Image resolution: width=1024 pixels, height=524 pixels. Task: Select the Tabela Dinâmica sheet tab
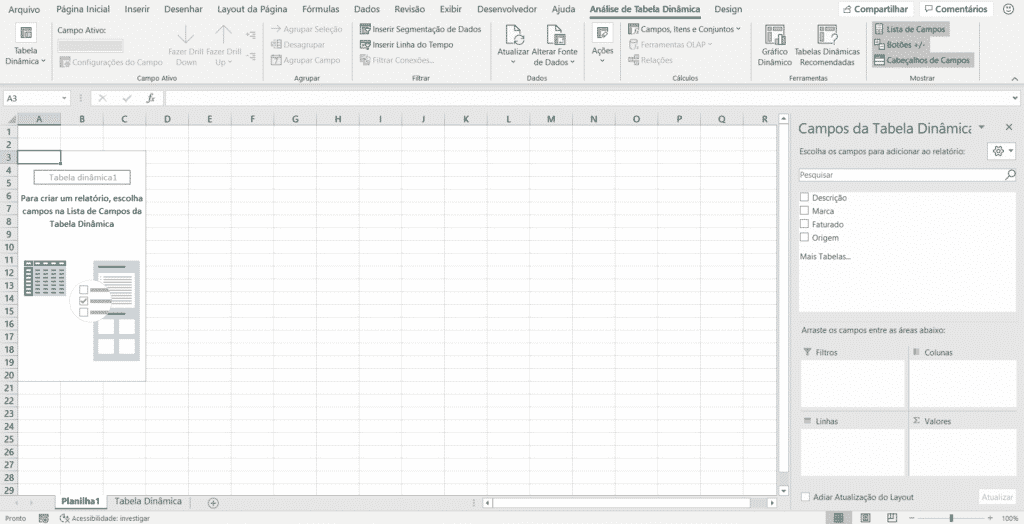tap(148, 501)
